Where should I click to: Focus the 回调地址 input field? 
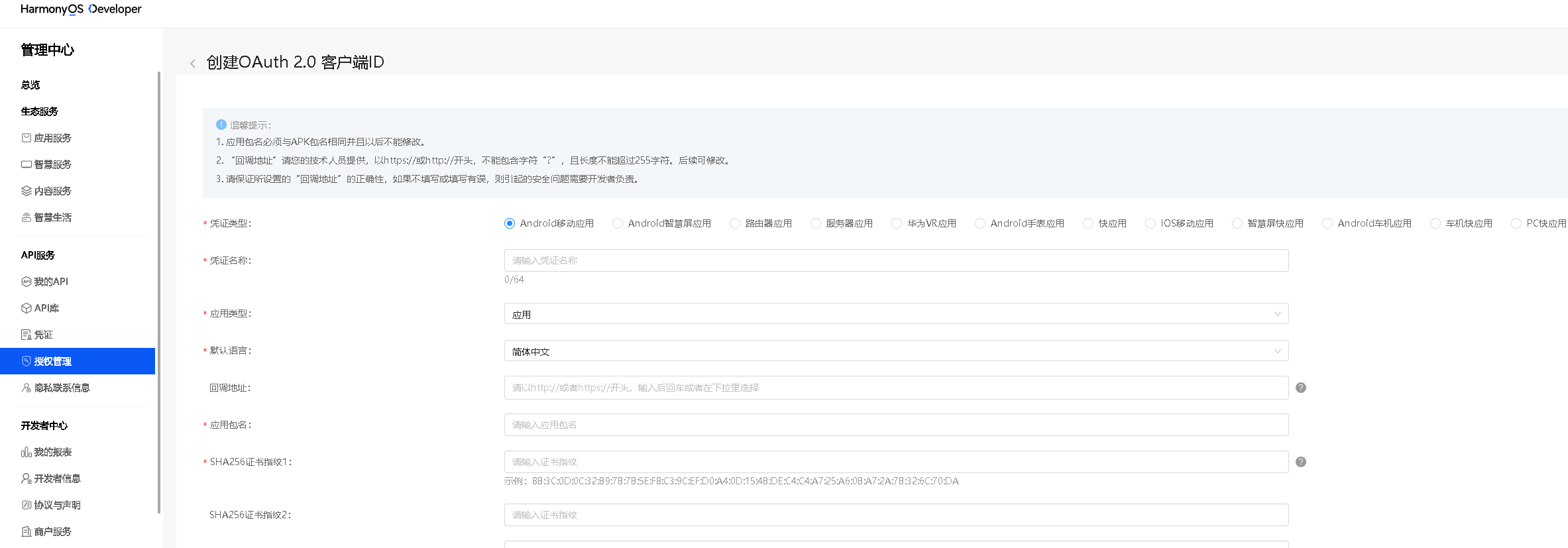point(896,388)
